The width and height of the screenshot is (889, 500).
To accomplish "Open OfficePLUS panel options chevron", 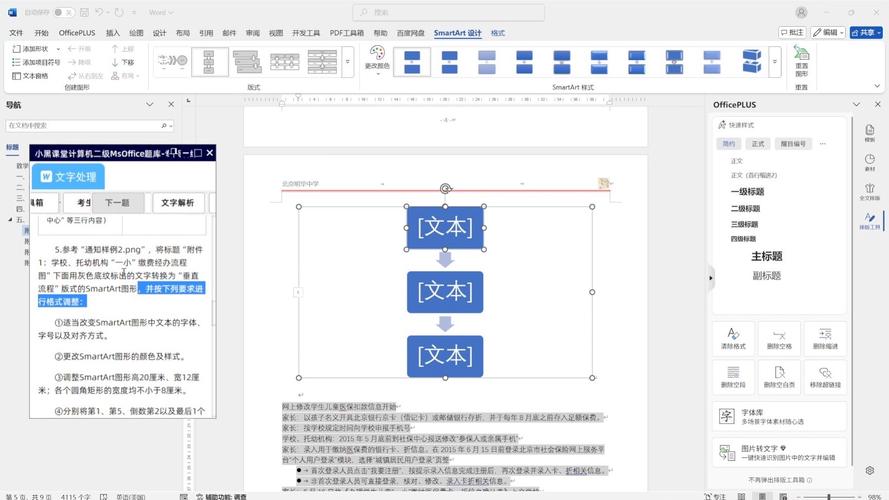I will (856, 104).
